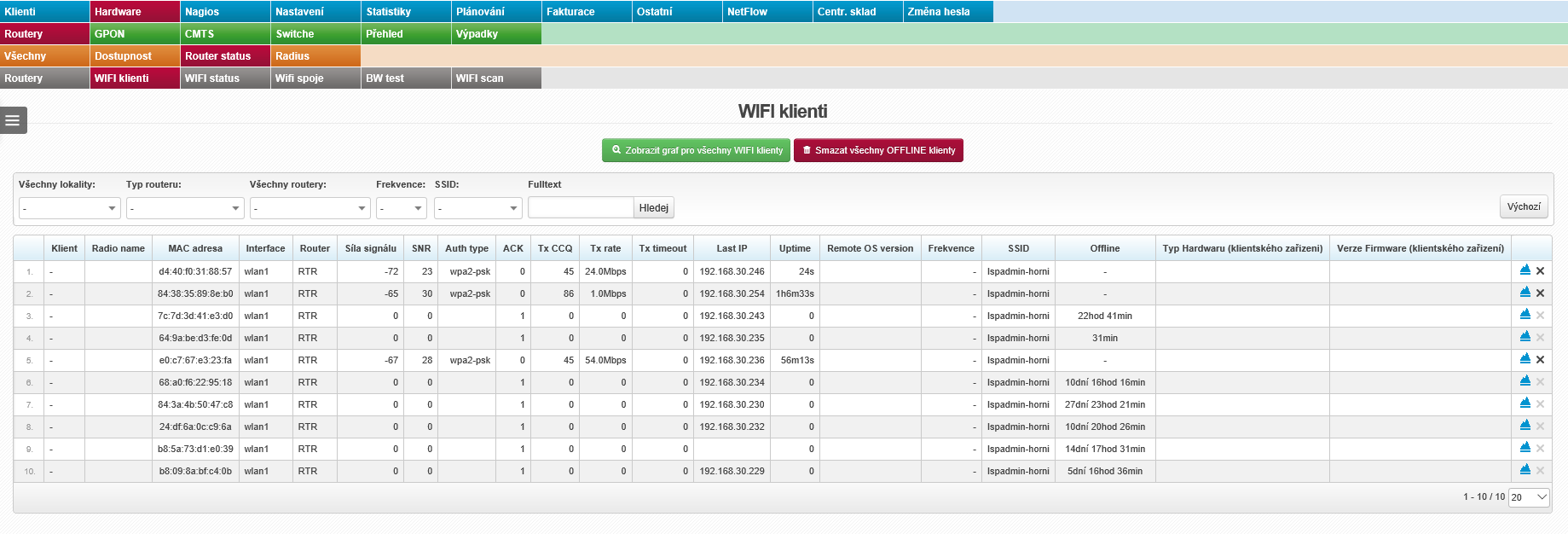Show graph for client 7c:7d:3d:41:e3:d0
This screenshot has width=1568, height=534.
pos(1525,315)
